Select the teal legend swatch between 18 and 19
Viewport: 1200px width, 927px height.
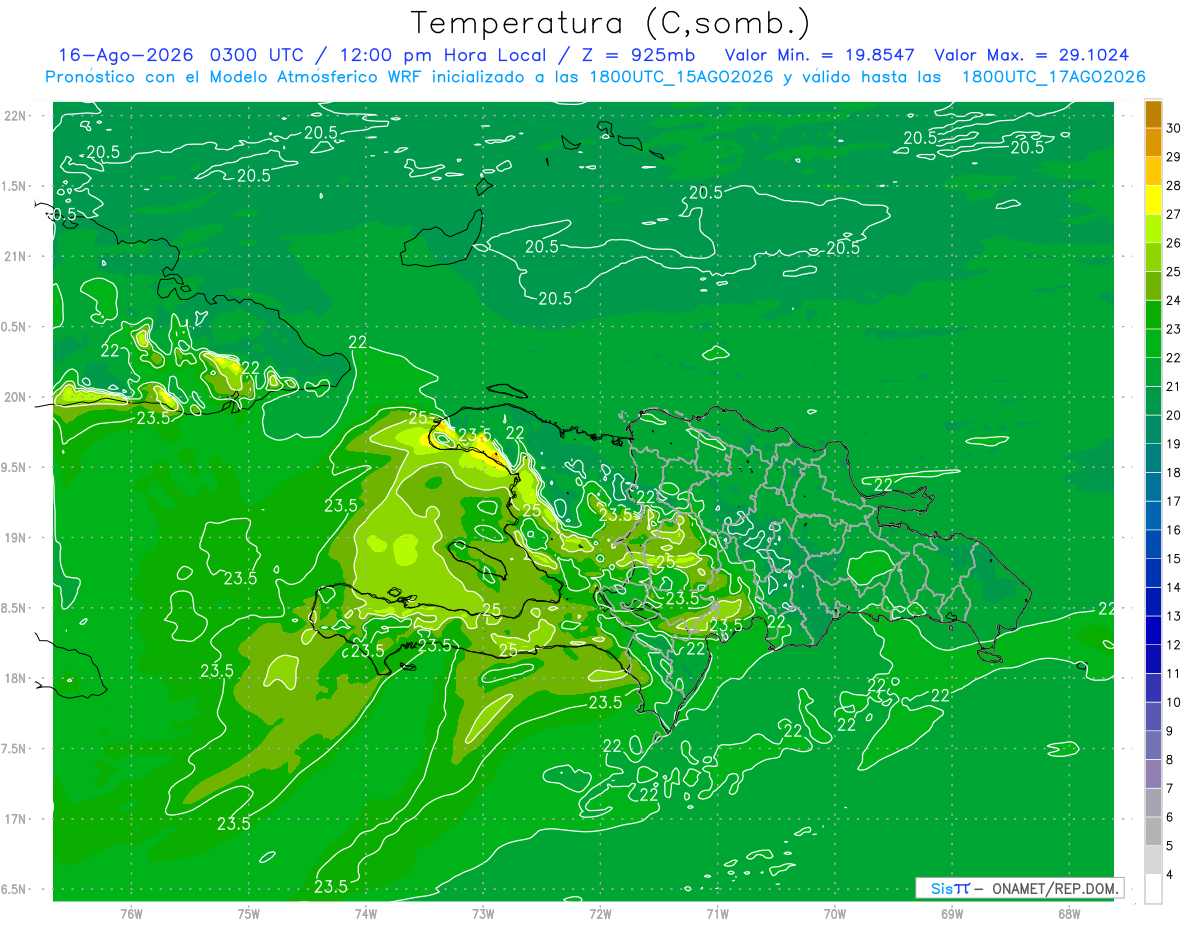[x=1153, y=458]
